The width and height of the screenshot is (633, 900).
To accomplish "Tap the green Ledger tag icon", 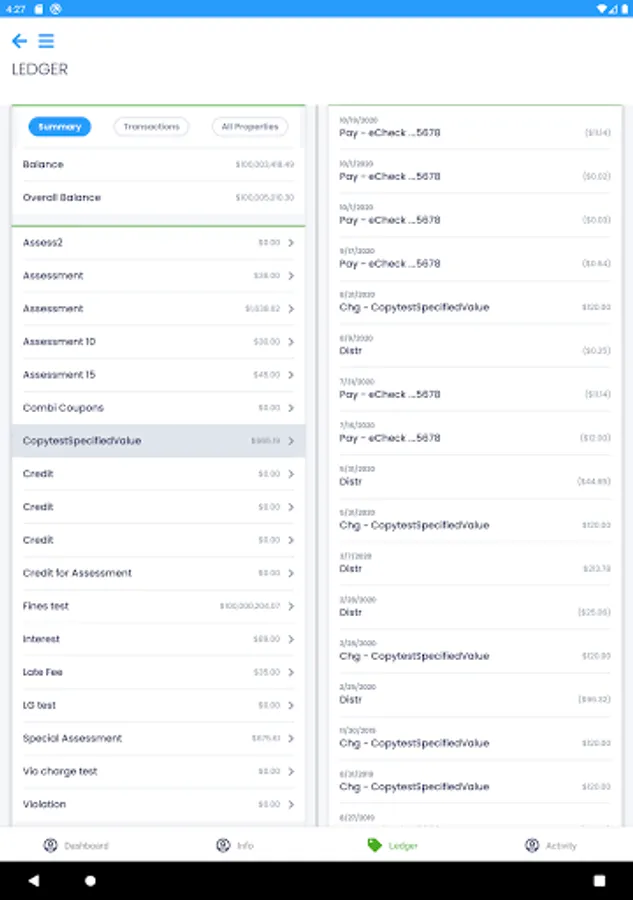I will [375, 846].
